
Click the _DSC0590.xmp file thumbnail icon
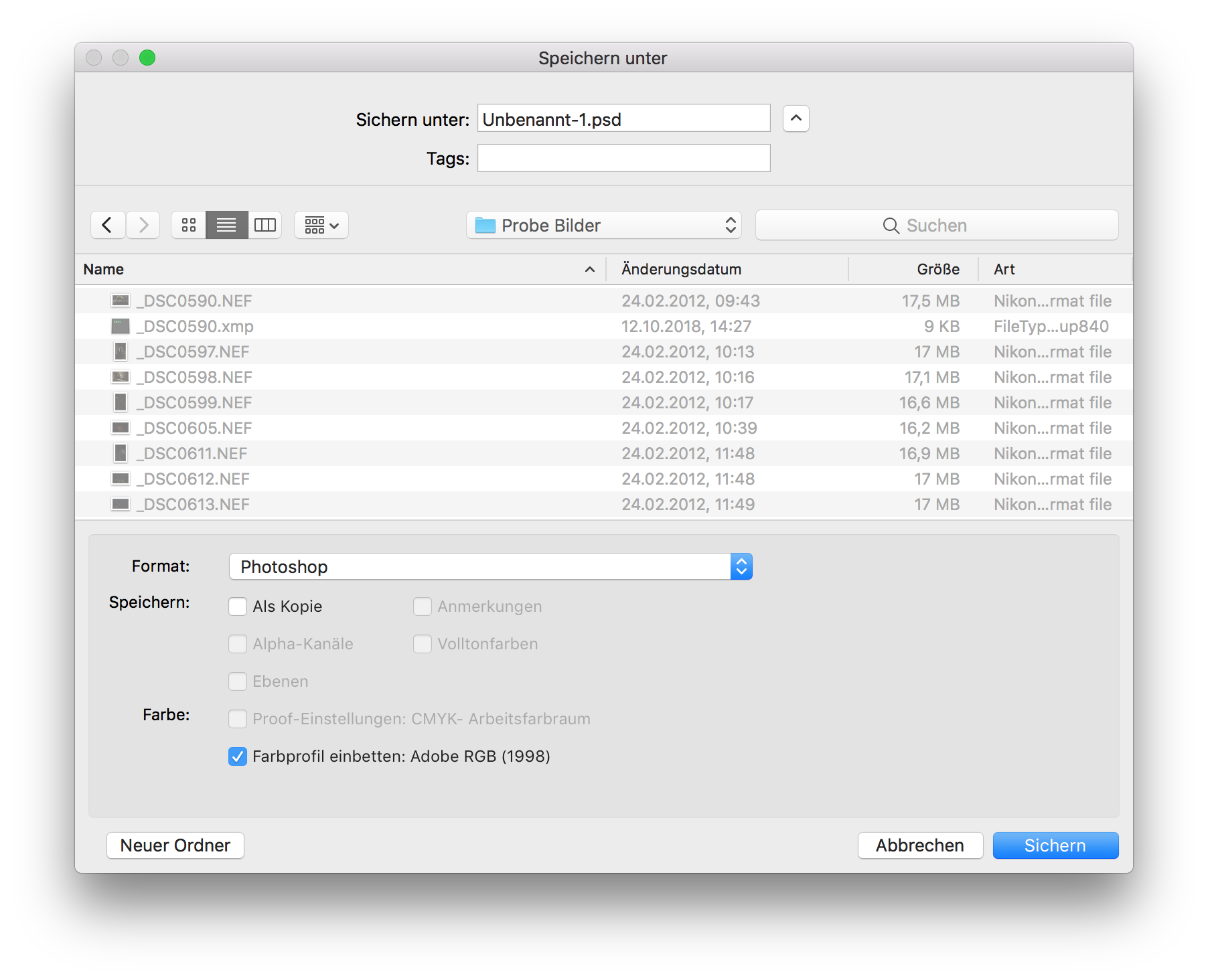121,326
